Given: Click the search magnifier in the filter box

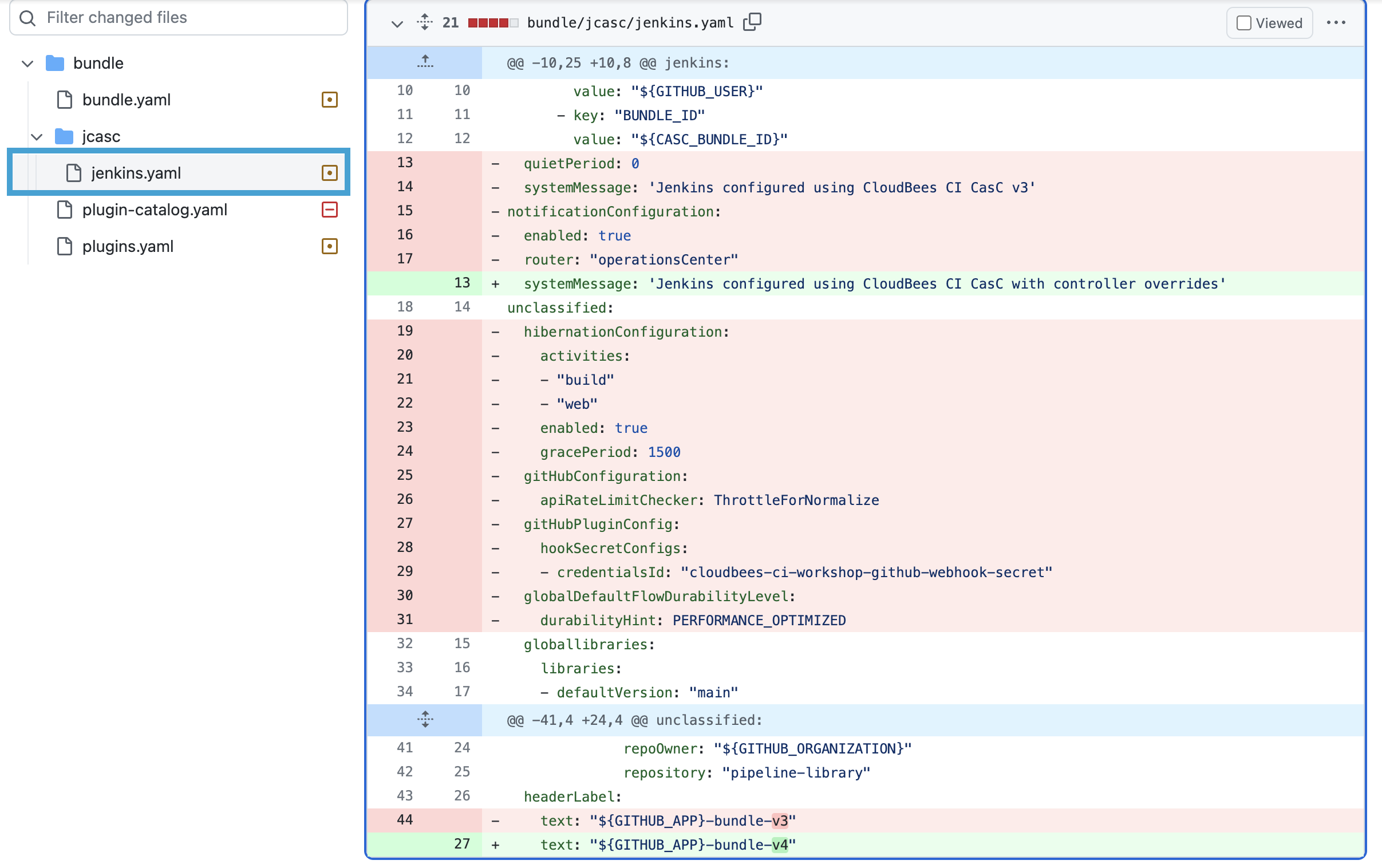Looking at the screenshot, I should pos(27,18).
